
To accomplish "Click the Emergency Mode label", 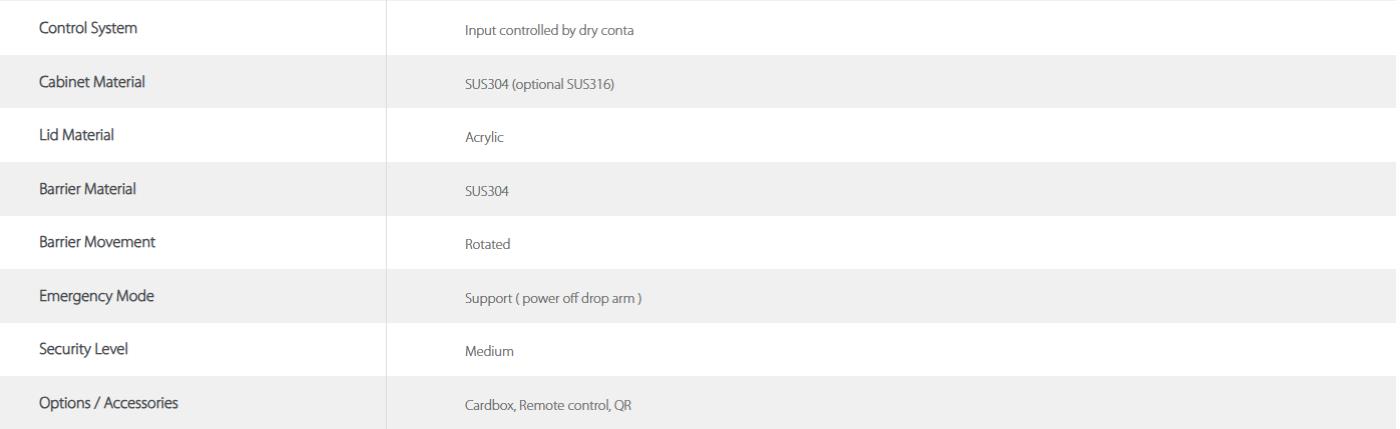I will [96, 296].
